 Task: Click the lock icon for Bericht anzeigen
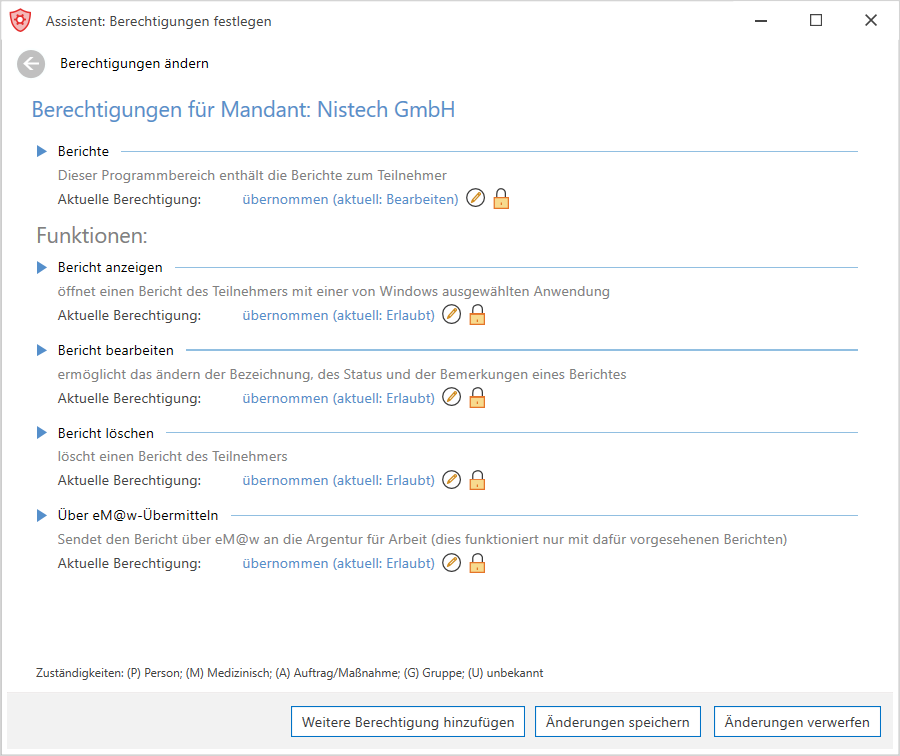click(x=478, y=315)
